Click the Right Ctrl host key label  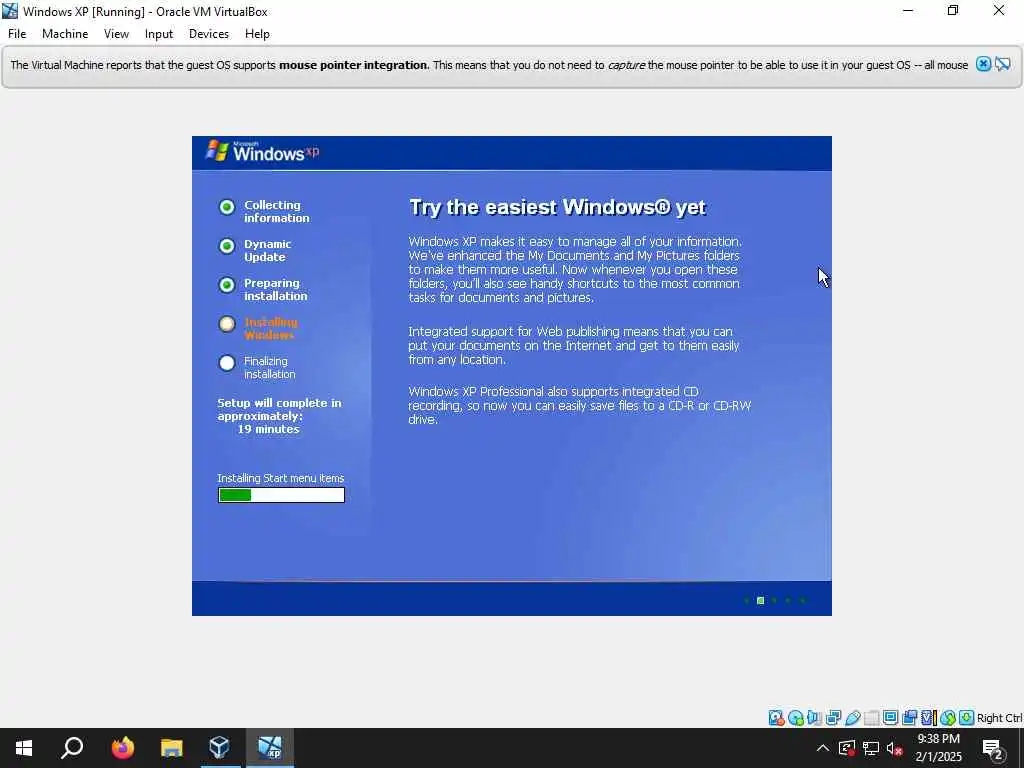click(999, 718)
